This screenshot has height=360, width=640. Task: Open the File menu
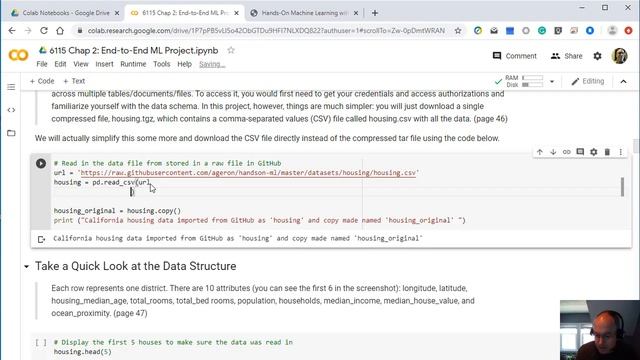point(42,64)
